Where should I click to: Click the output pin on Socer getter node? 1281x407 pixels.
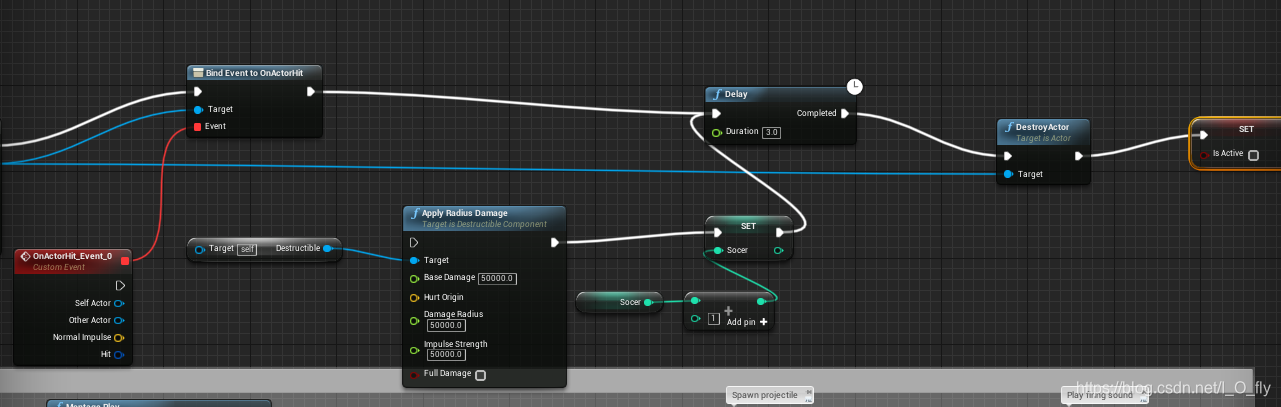coord(648,301)
